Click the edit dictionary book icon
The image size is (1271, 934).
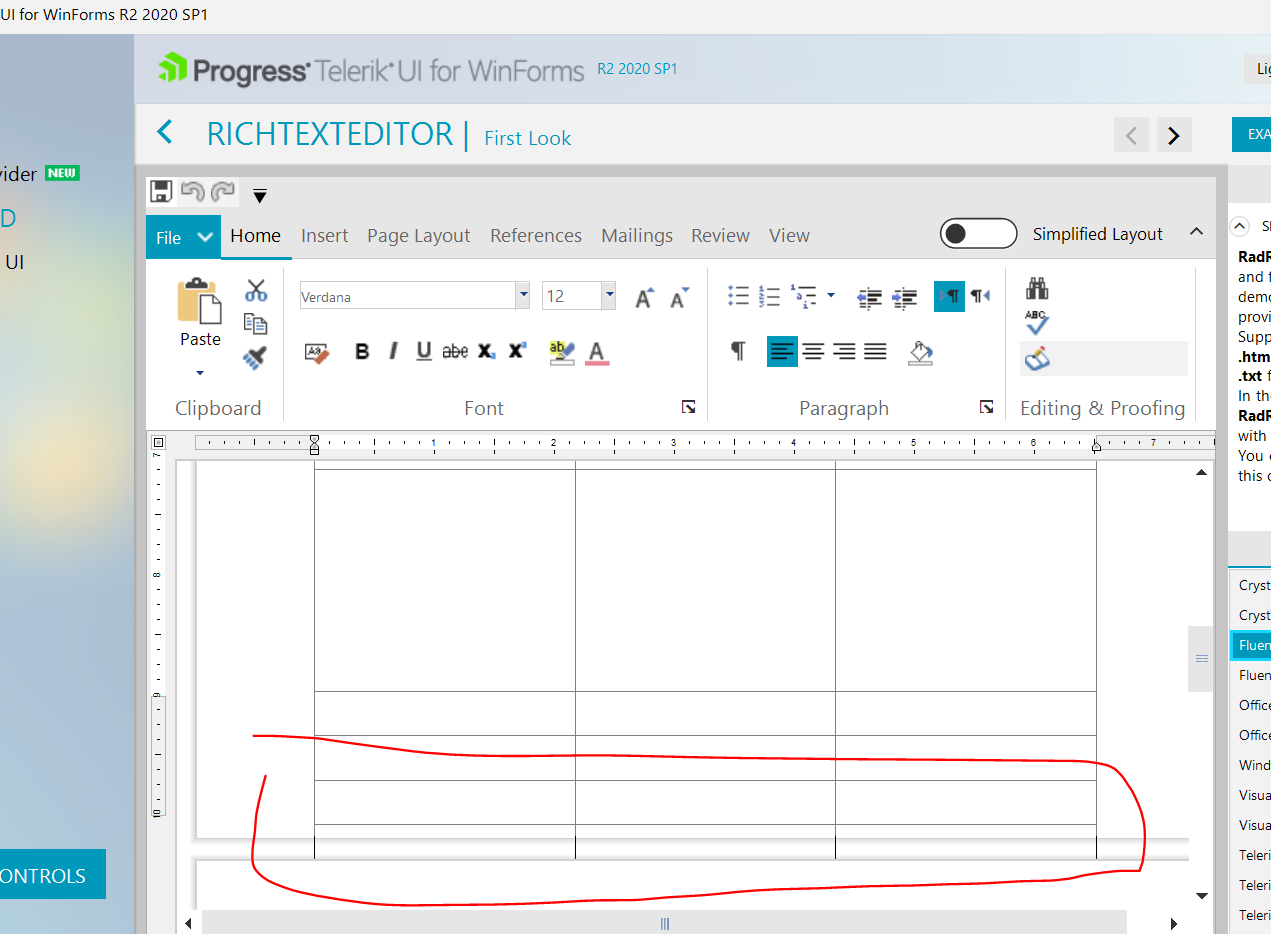tap(1037, 358)
